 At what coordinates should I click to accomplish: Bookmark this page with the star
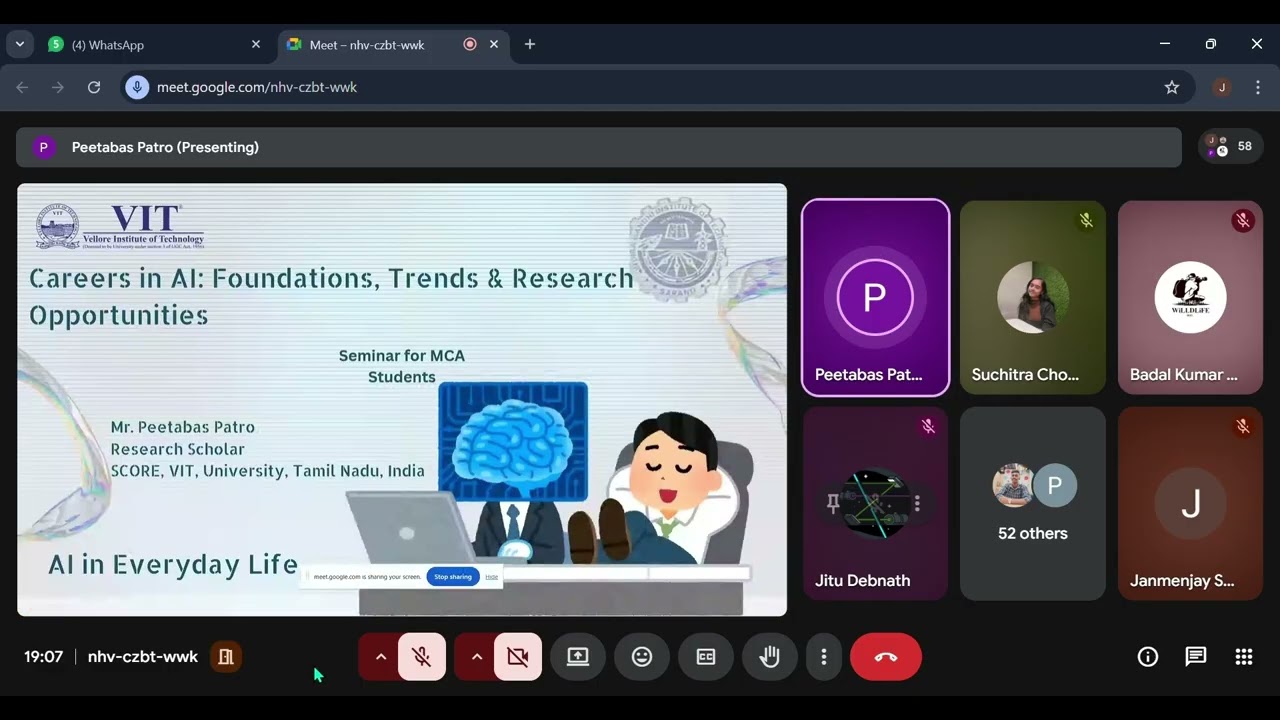point(1172,87)
